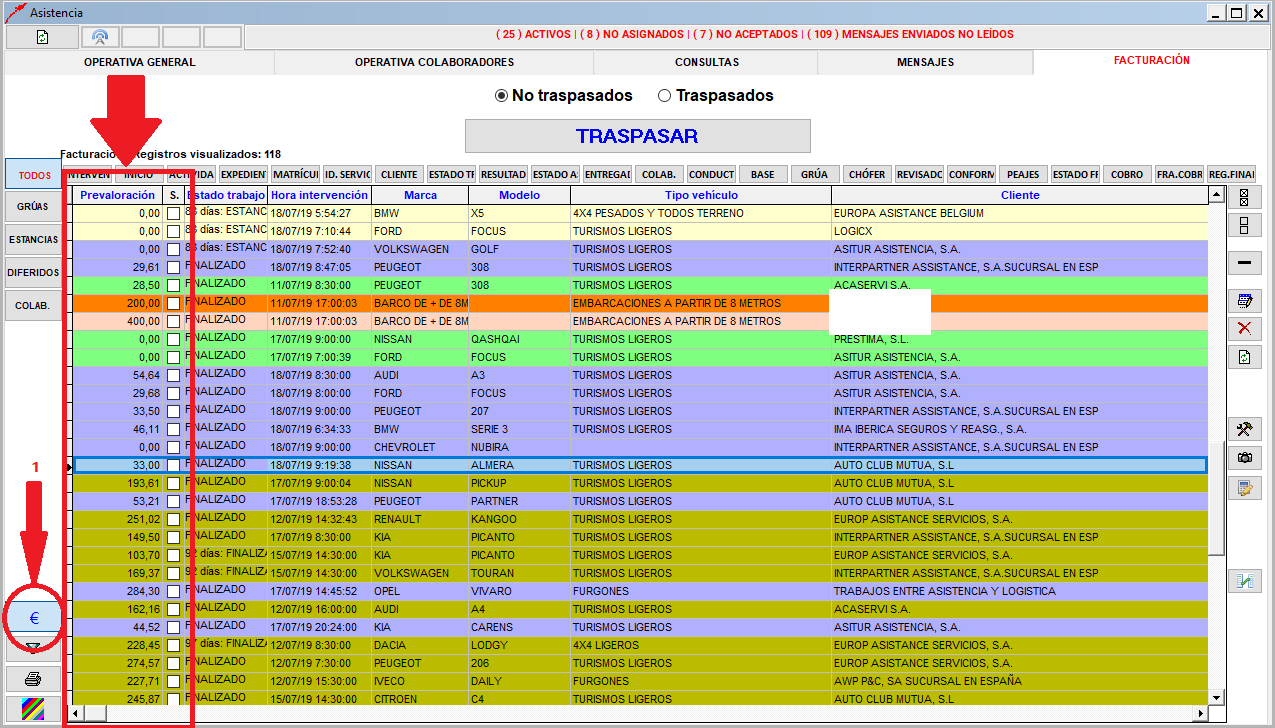Click the Marca column header

point(420,195)
